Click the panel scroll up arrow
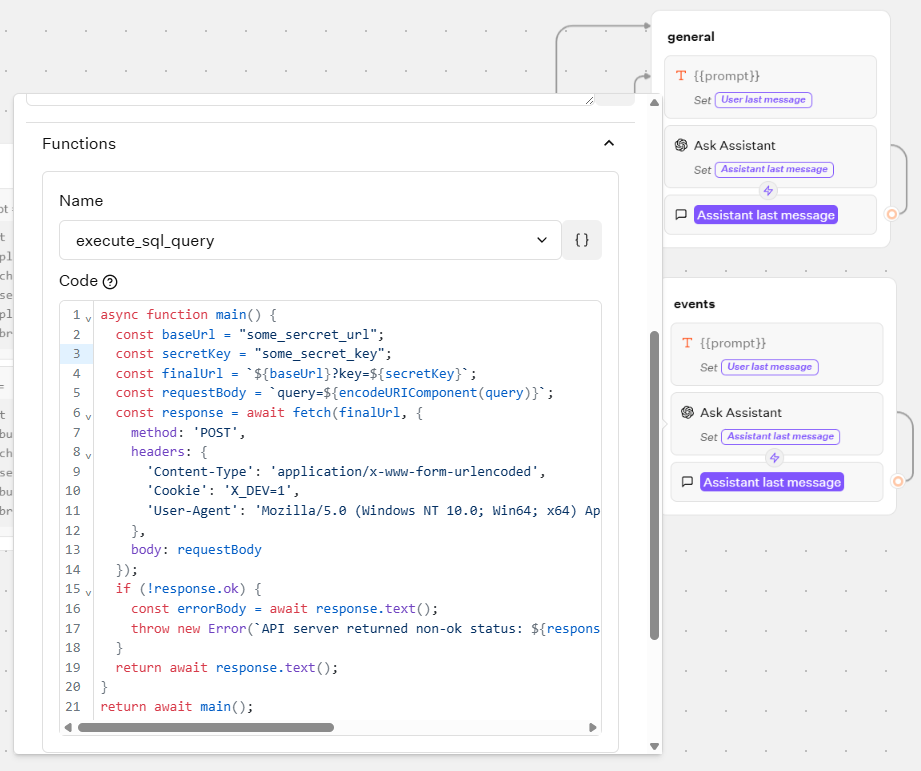Viewport: 921px width, 771px height. [654, 103]
